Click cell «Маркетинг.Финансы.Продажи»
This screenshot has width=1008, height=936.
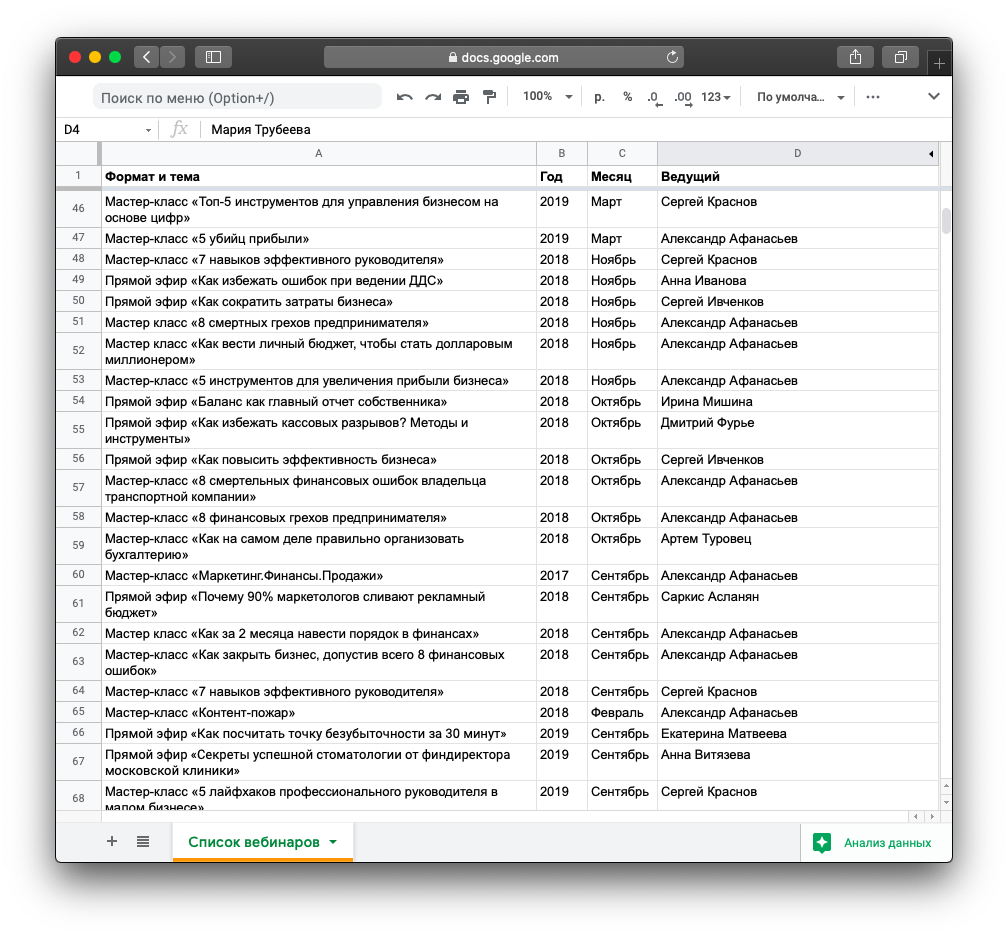click(318, 575)
